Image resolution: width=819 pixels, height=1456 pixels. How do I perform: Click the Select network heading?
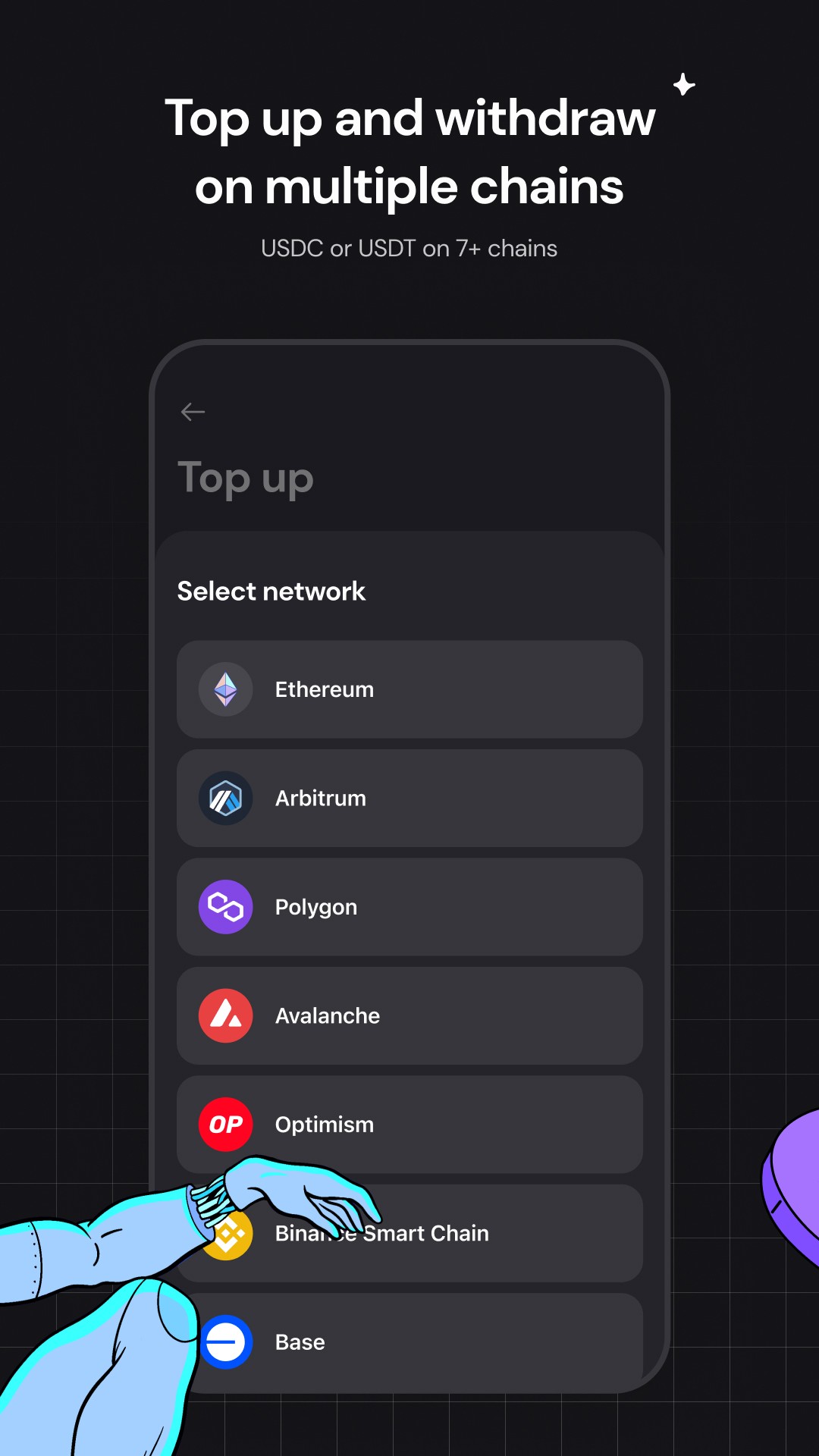[271, 591]
